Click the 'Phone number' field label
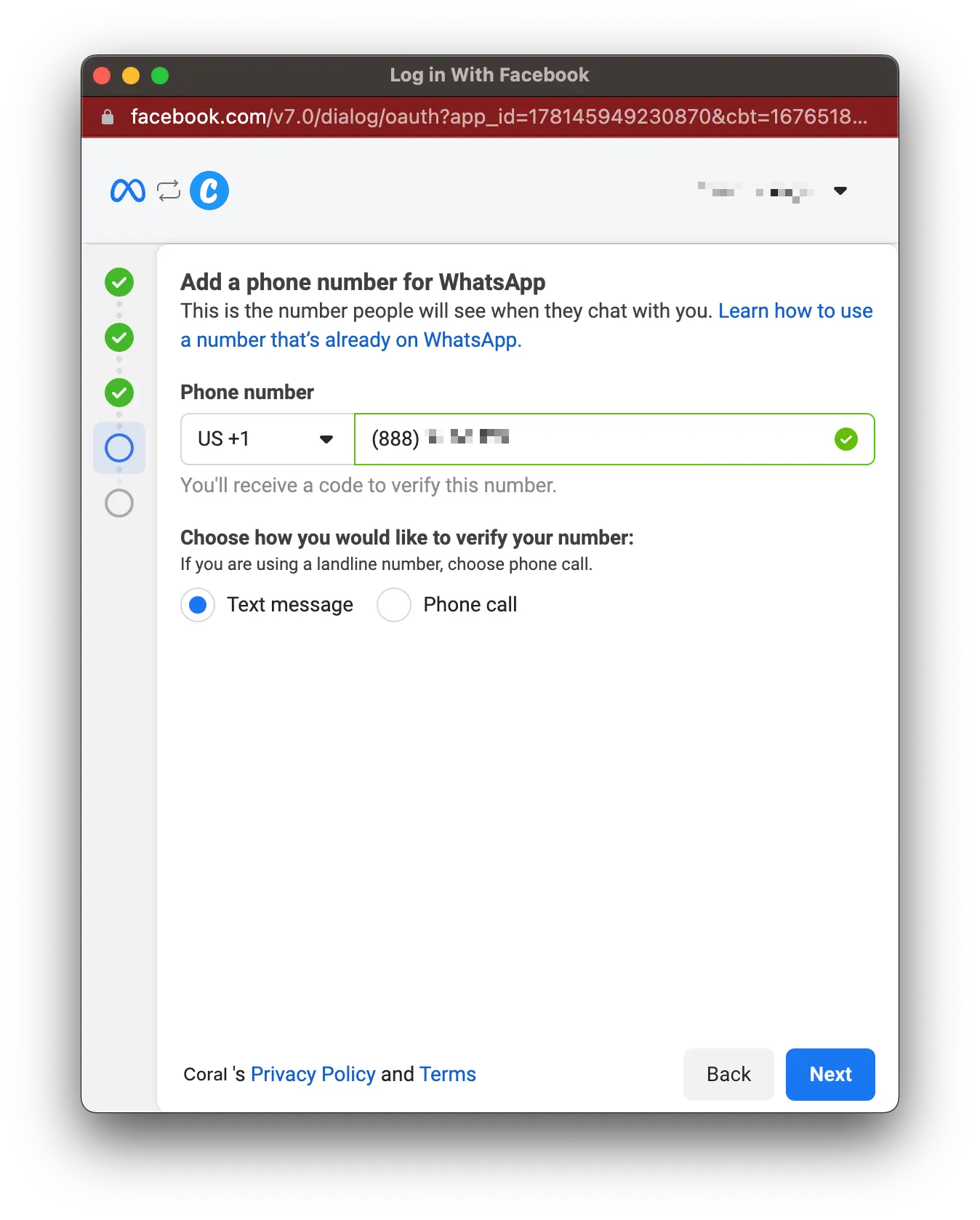980x1220 pixels. pyautogui.click(x=247, y=393)
